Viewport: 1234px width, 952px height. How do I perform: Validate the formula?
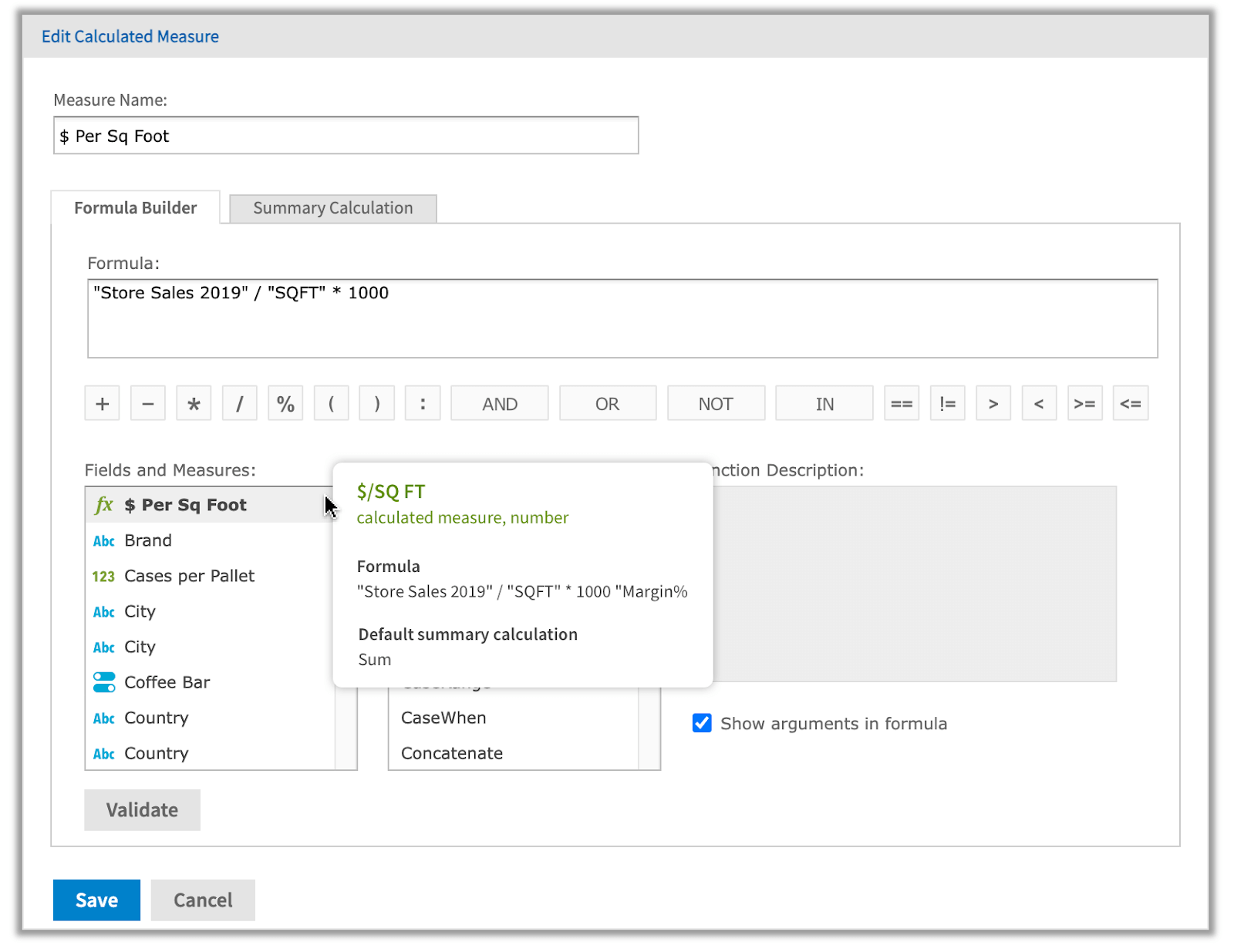coord(142,809)
